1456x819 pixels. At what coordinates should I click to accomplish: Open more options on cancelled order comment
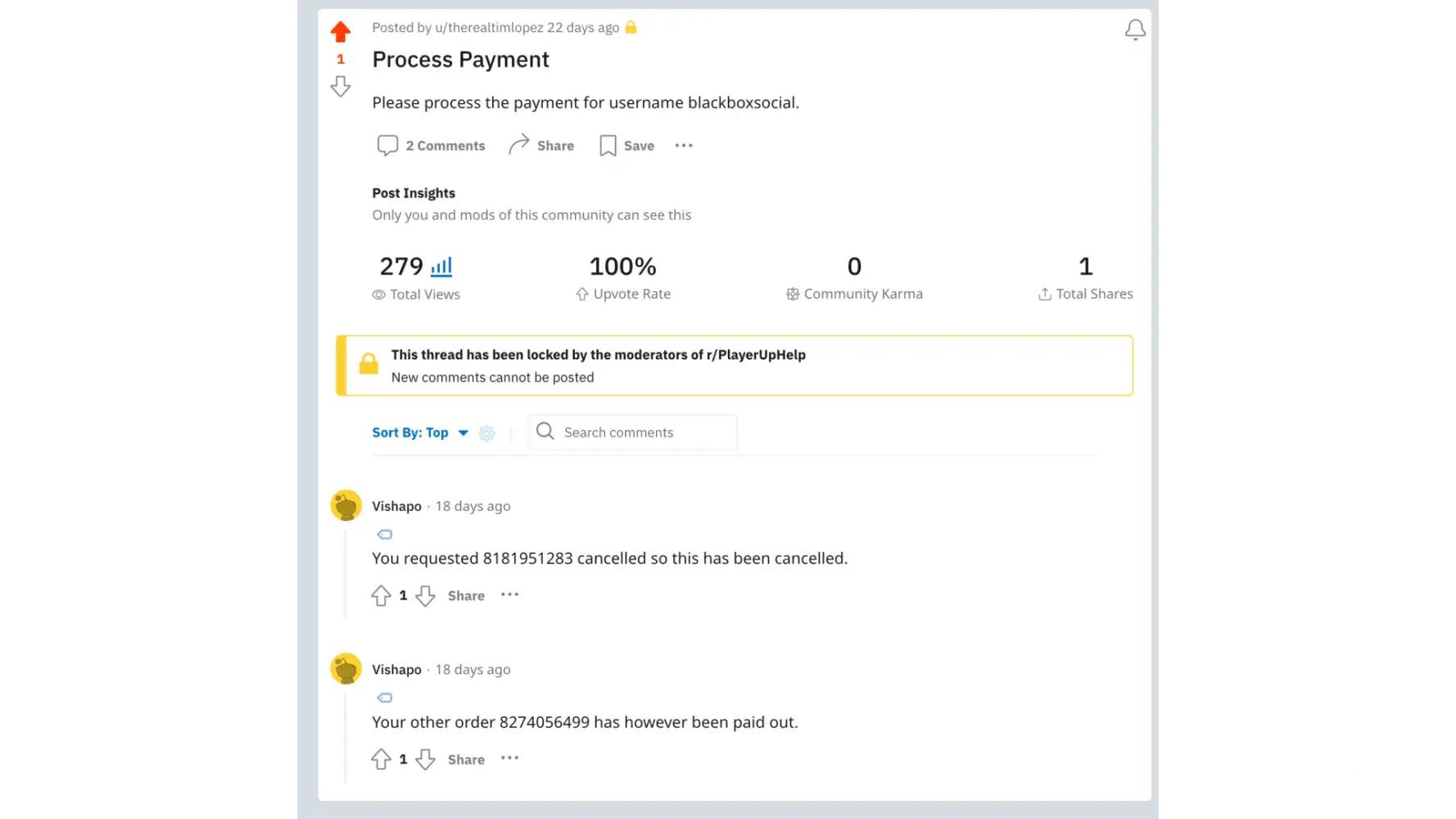coord(509,595)
